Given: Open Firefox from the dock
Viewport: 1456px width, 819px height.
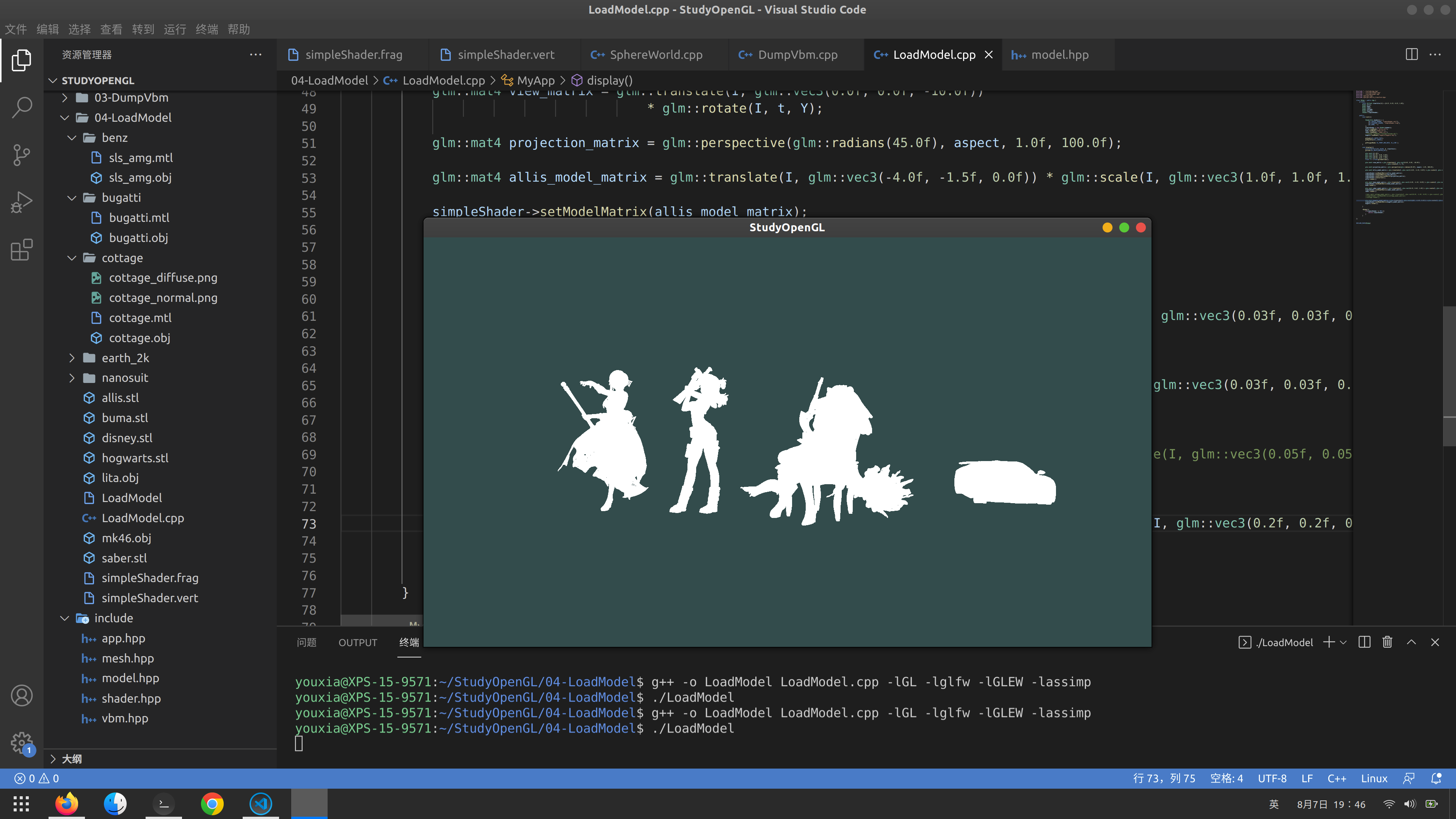Looking at the screenshot, I should coord(67,803).
